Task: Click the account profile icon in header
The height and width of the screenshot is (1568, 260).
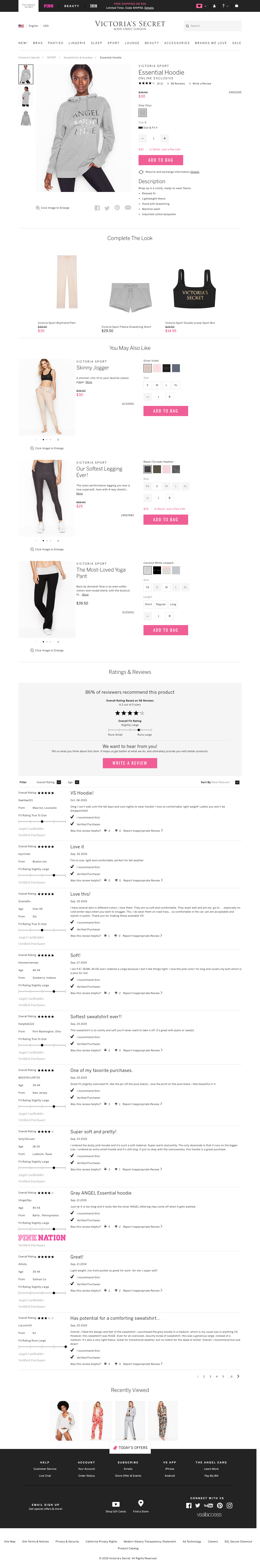Action: coord(214,5)
